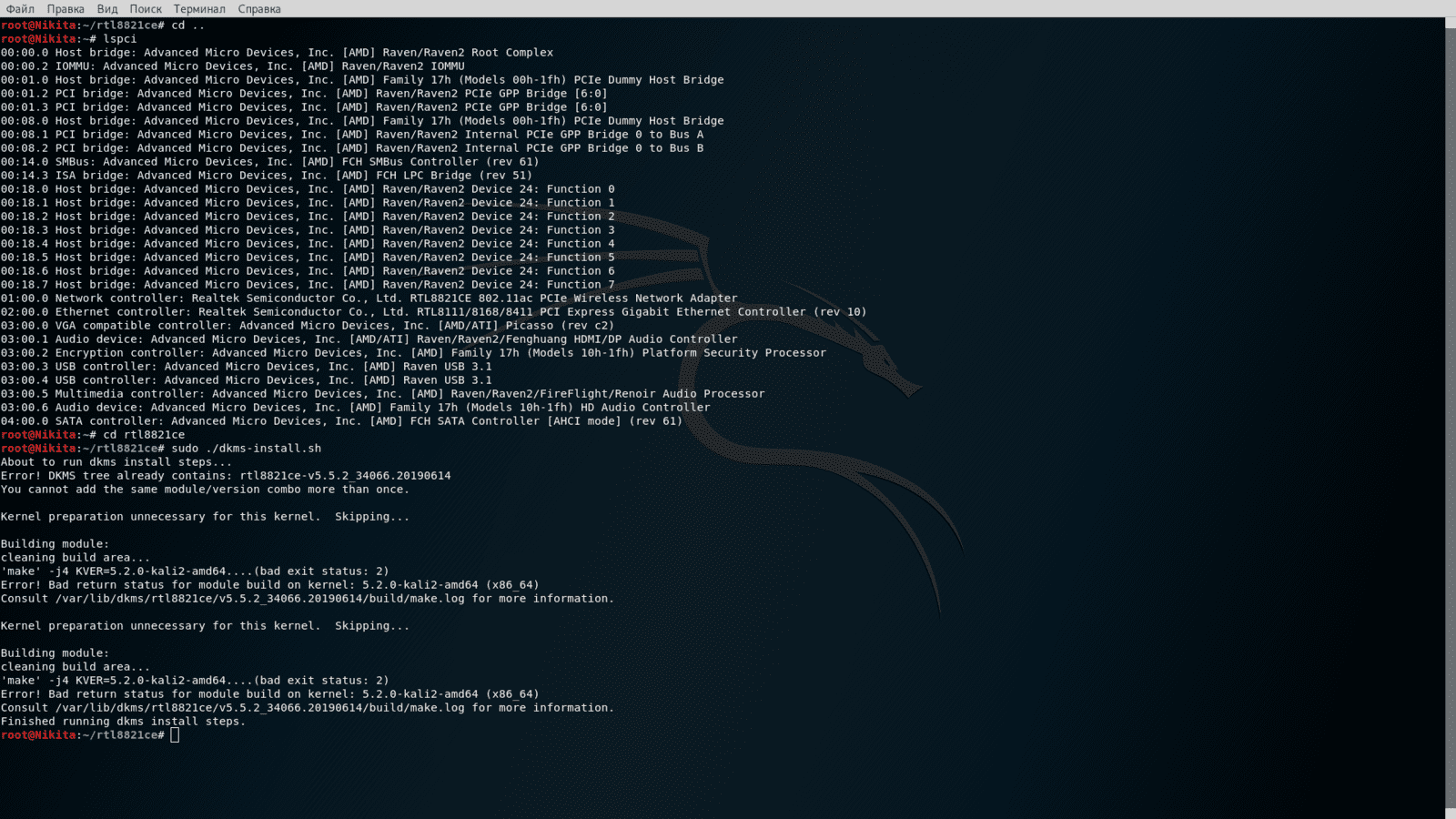Screen dimensions: 1456x819
Task: Click the 'GPP Bridge 0 to Bus B' line
Action: [352, 148]
